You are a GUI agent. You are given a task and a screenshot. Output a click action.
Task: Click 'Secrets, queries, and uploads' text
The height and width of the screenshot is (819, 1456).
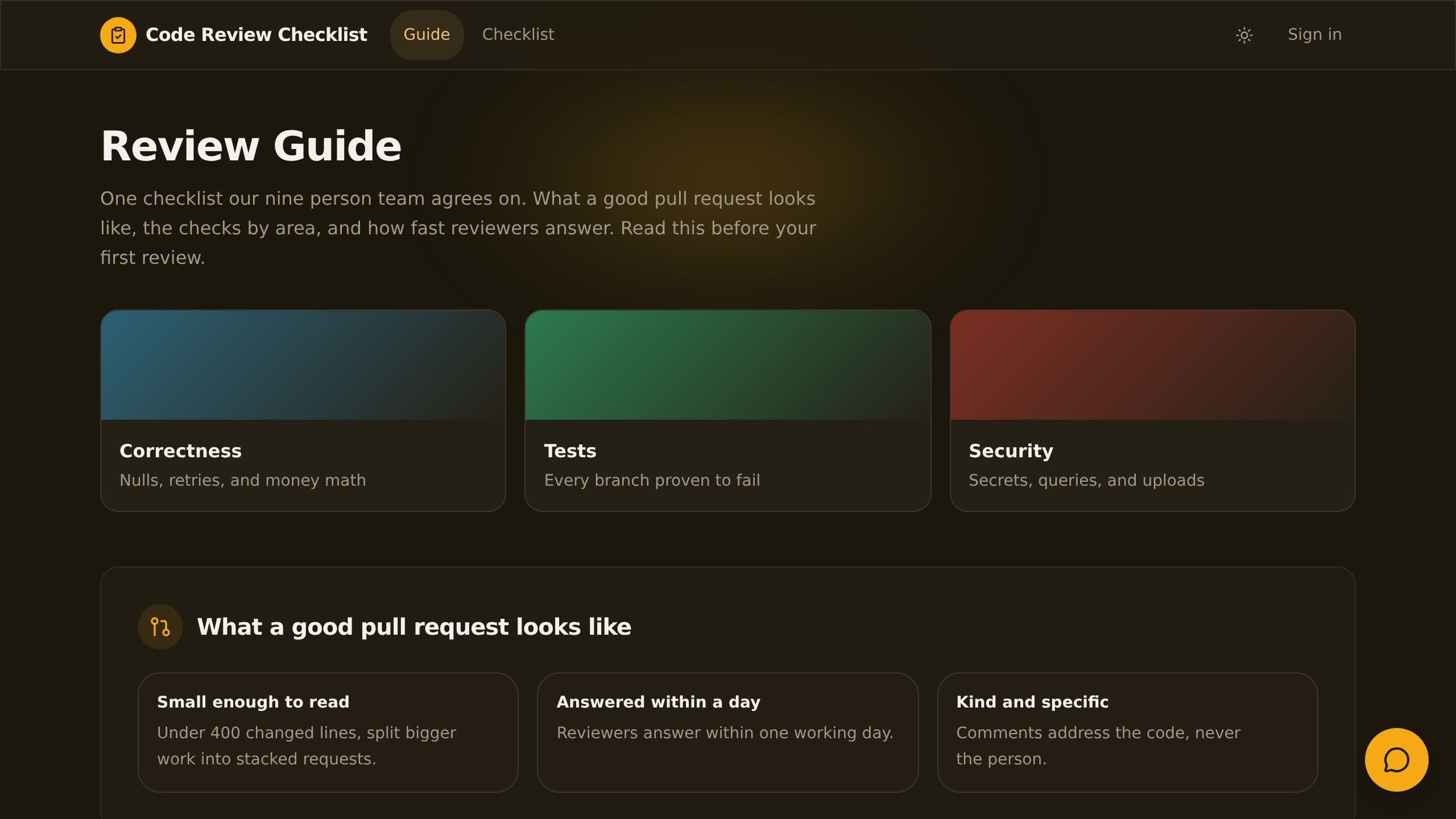click(x=1086, y=480)
